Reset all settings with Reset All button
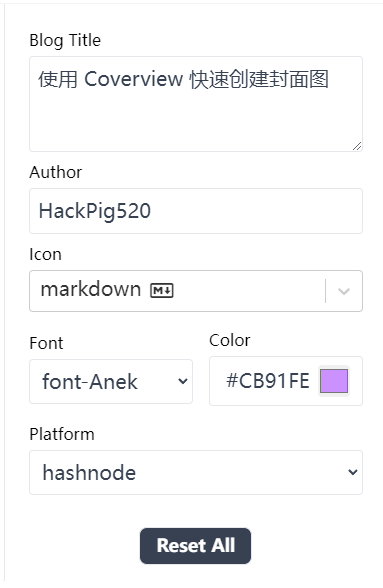The width and height of the screenshot is (383, 588). point(195,546)
